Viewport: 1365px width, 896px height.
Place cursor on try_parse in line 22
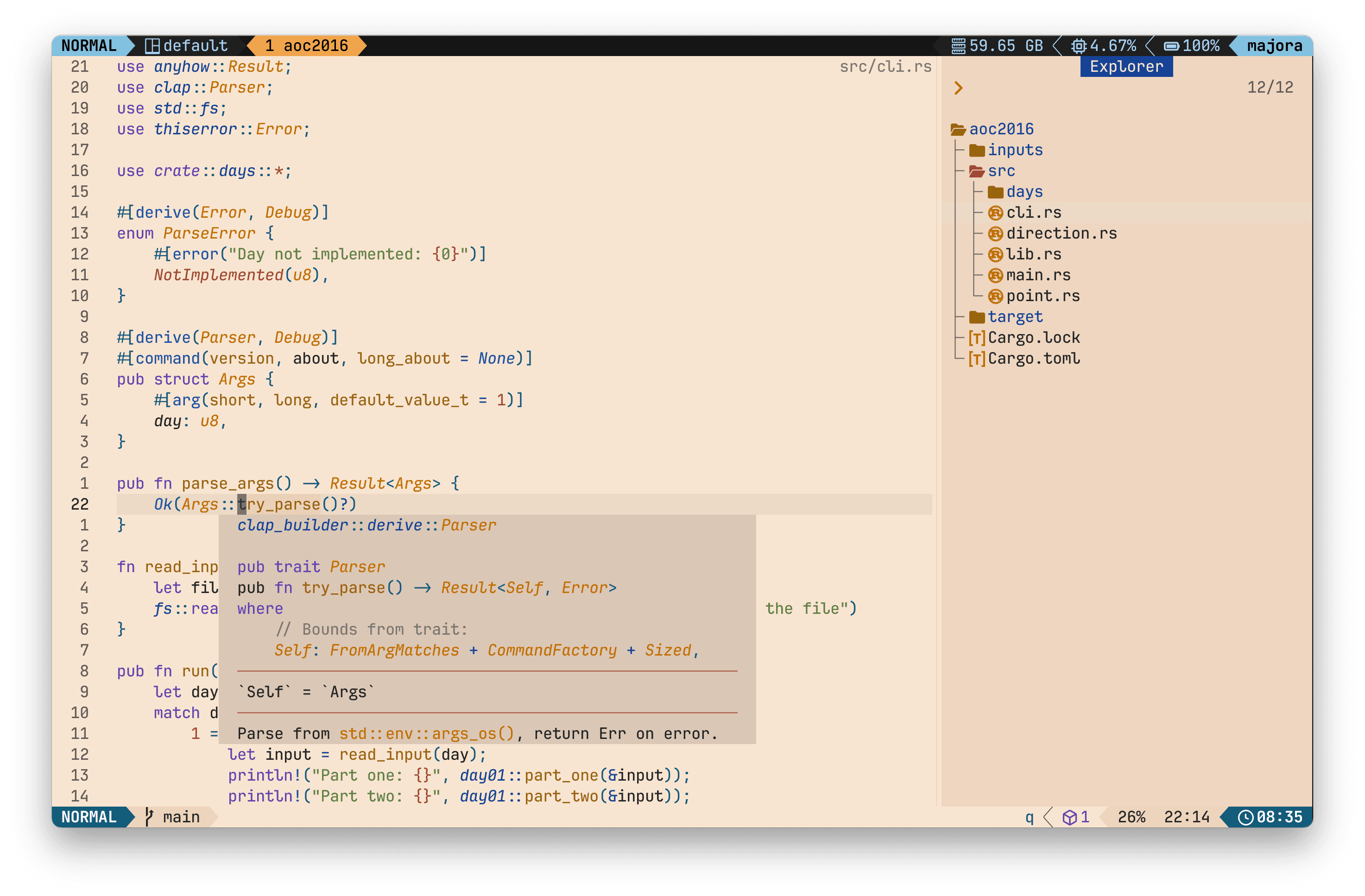(279, 505)
